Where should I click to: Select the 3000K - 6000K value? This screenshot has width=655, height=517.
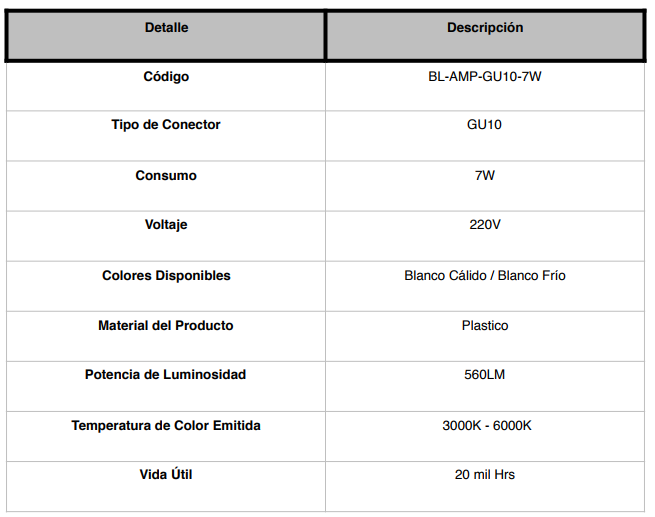point(487,426)
